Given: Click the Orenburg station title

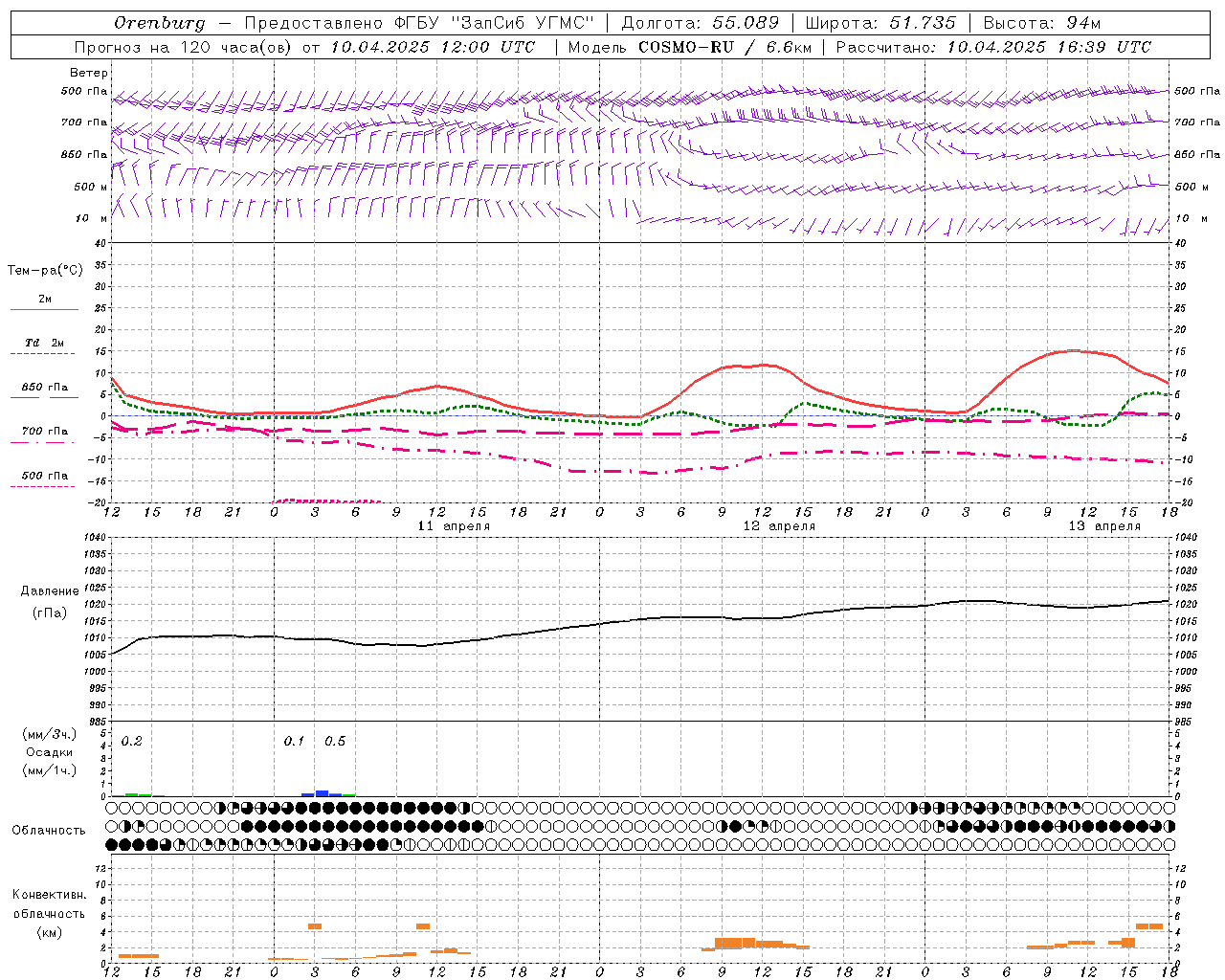Looking at the screenshot, I should coord(160,23).
